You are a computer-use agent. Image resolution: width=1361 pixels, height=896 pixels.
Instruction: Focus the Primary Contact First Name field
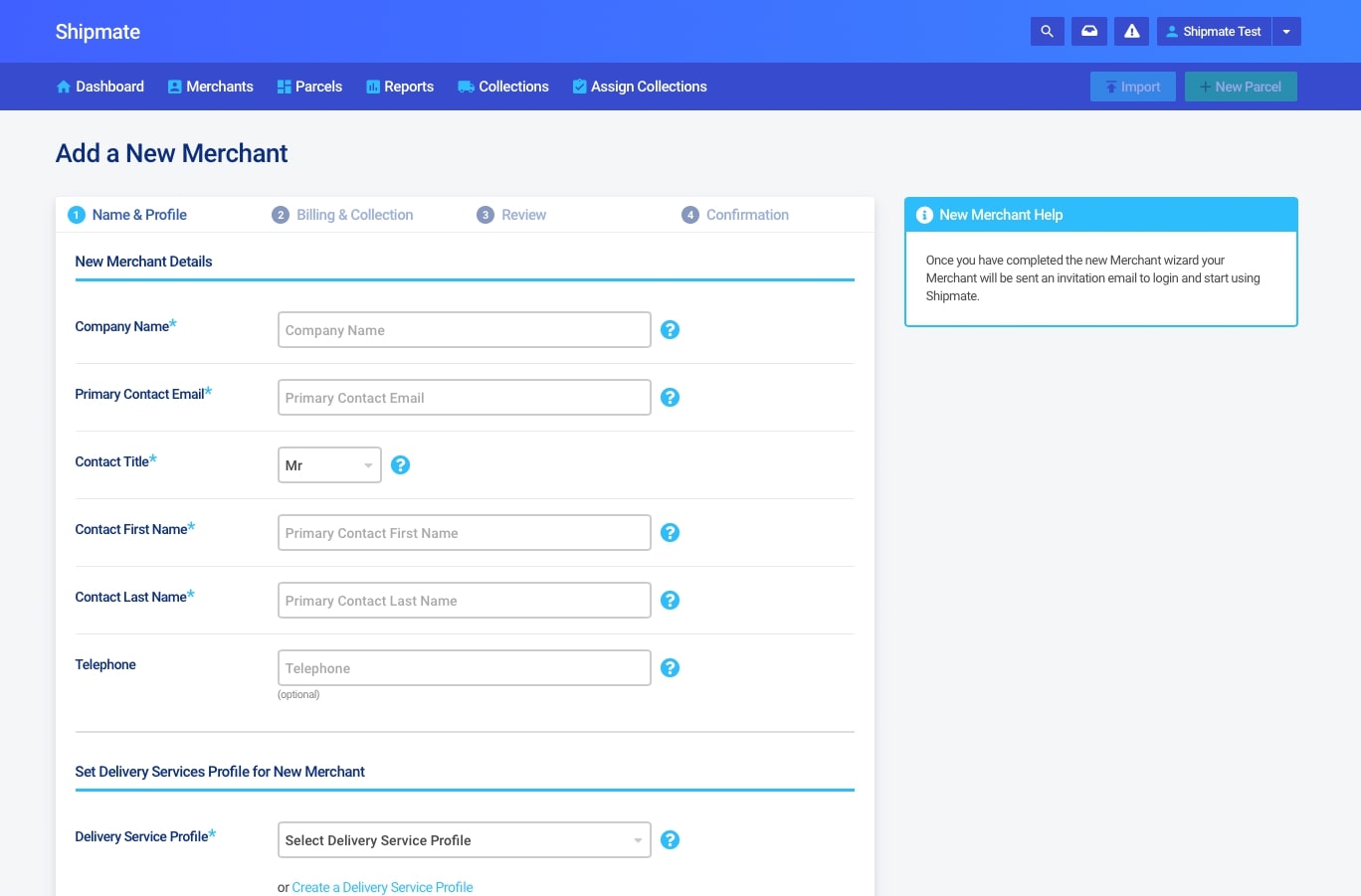pyautogui.click(x=465, y=533)
